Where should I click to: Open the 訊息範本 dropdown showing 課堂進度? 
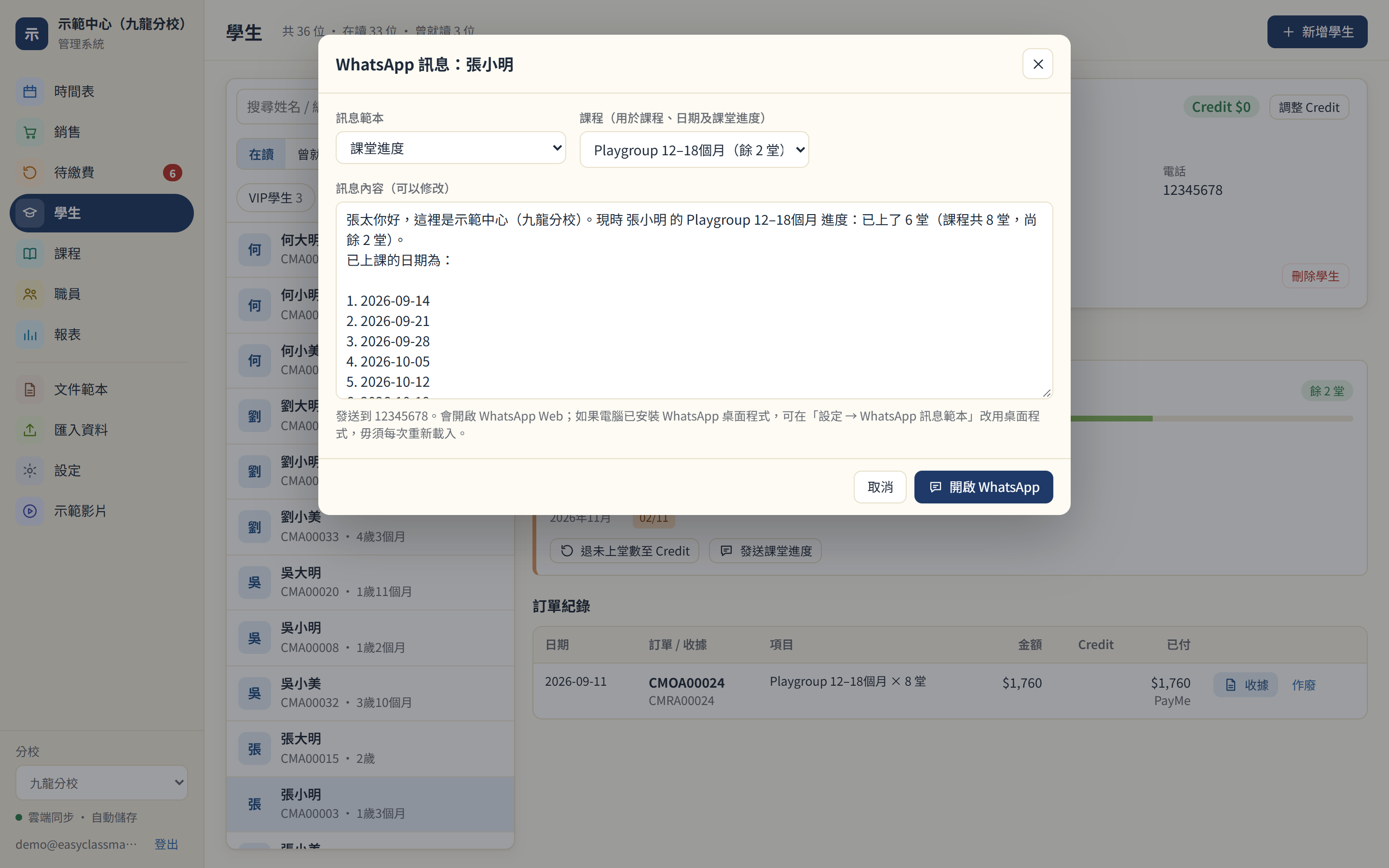(450, 148)
